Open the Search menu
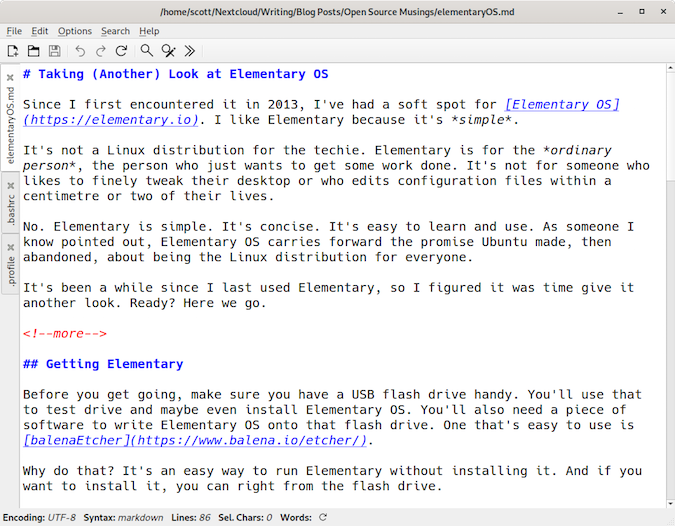Image resolution: width=675 pixels, height=526 pixels. [115, 31]
